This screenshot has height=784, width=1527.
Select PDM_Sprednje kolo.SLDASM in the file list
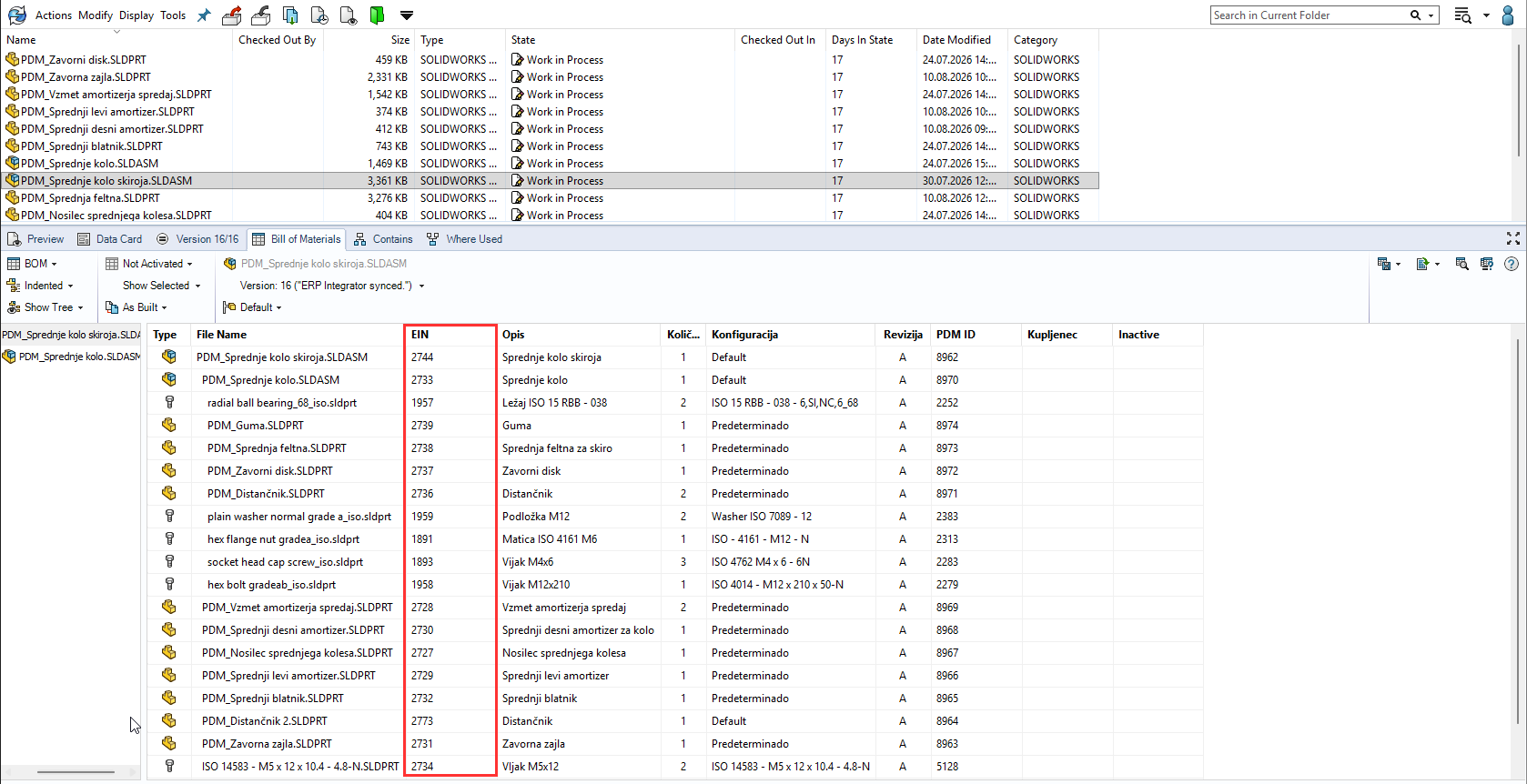click(x=89, y=164)
